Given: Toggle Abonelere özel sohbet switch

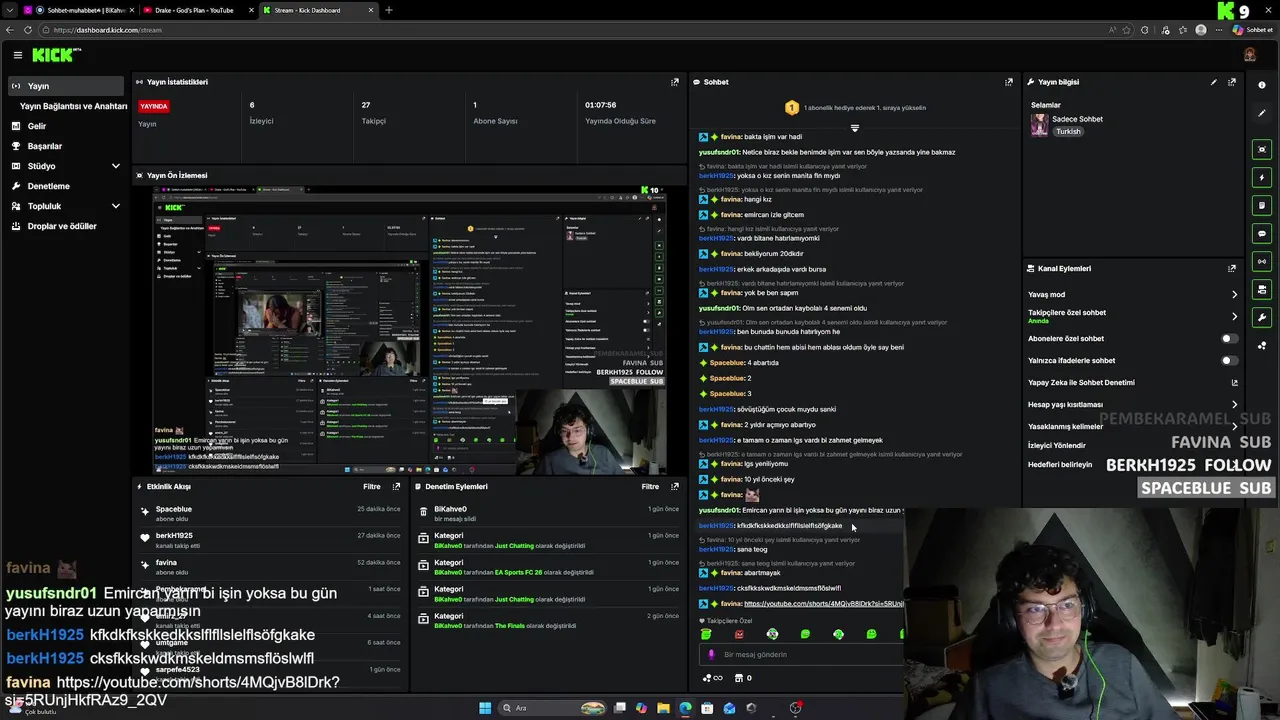Looking at the screenshot, I should [1229, 338].
